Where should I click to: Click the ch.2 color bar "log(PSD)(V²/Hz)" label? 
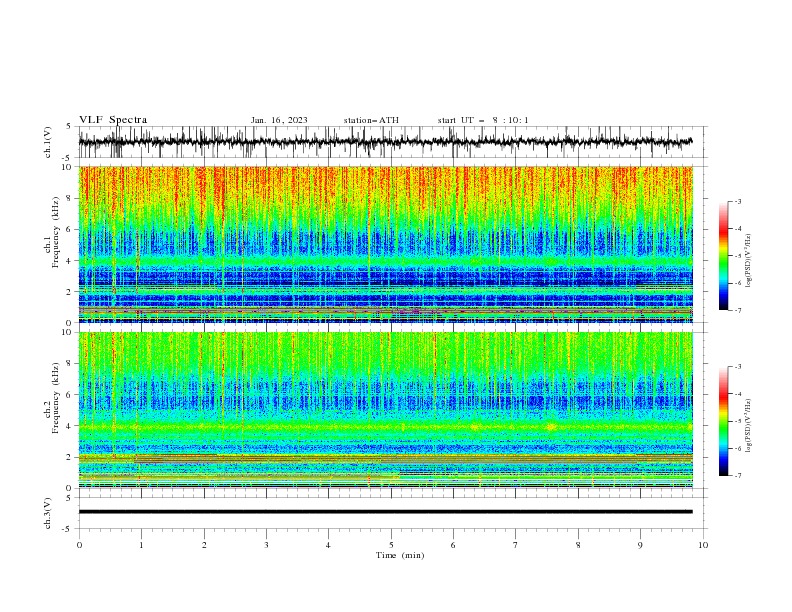click(749, 425)
